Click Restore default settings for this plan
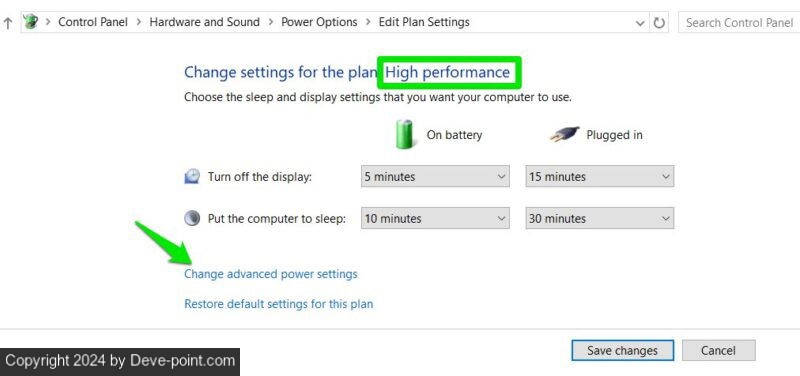The width and height of the screenshot is (800, 376). click(279, 304)
